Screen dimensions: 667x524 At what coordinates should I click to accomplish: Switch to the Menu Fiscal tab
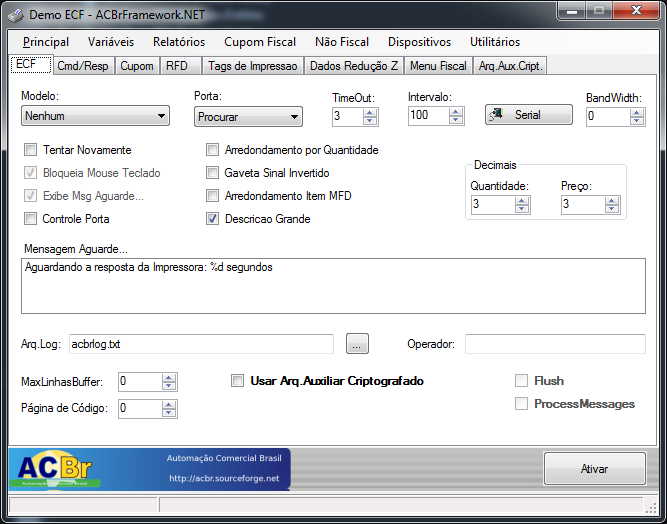(x=438, y=66)
